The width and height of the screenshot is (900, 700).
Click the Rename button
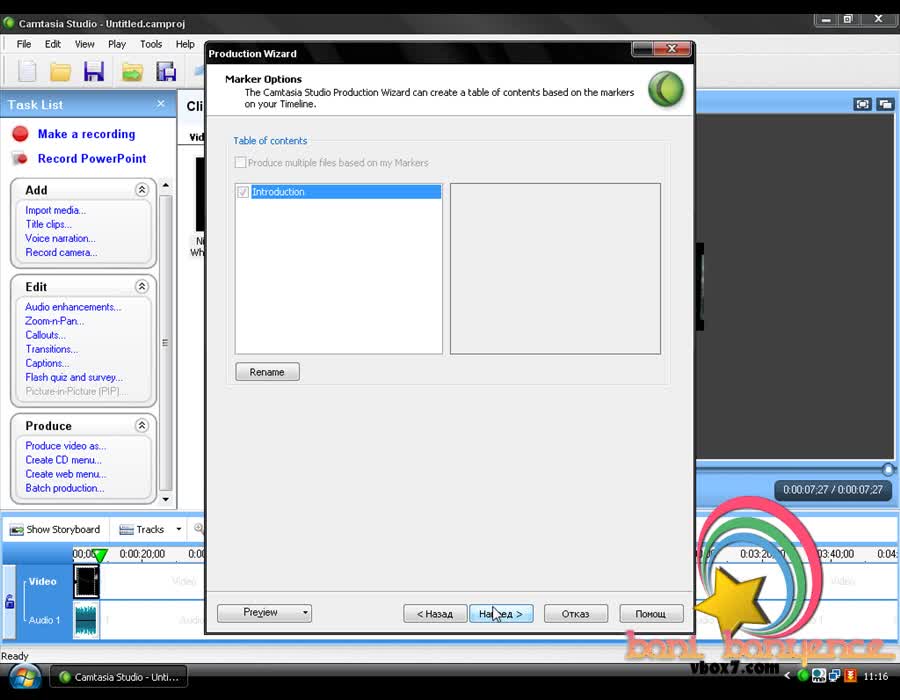coord(267,372)
